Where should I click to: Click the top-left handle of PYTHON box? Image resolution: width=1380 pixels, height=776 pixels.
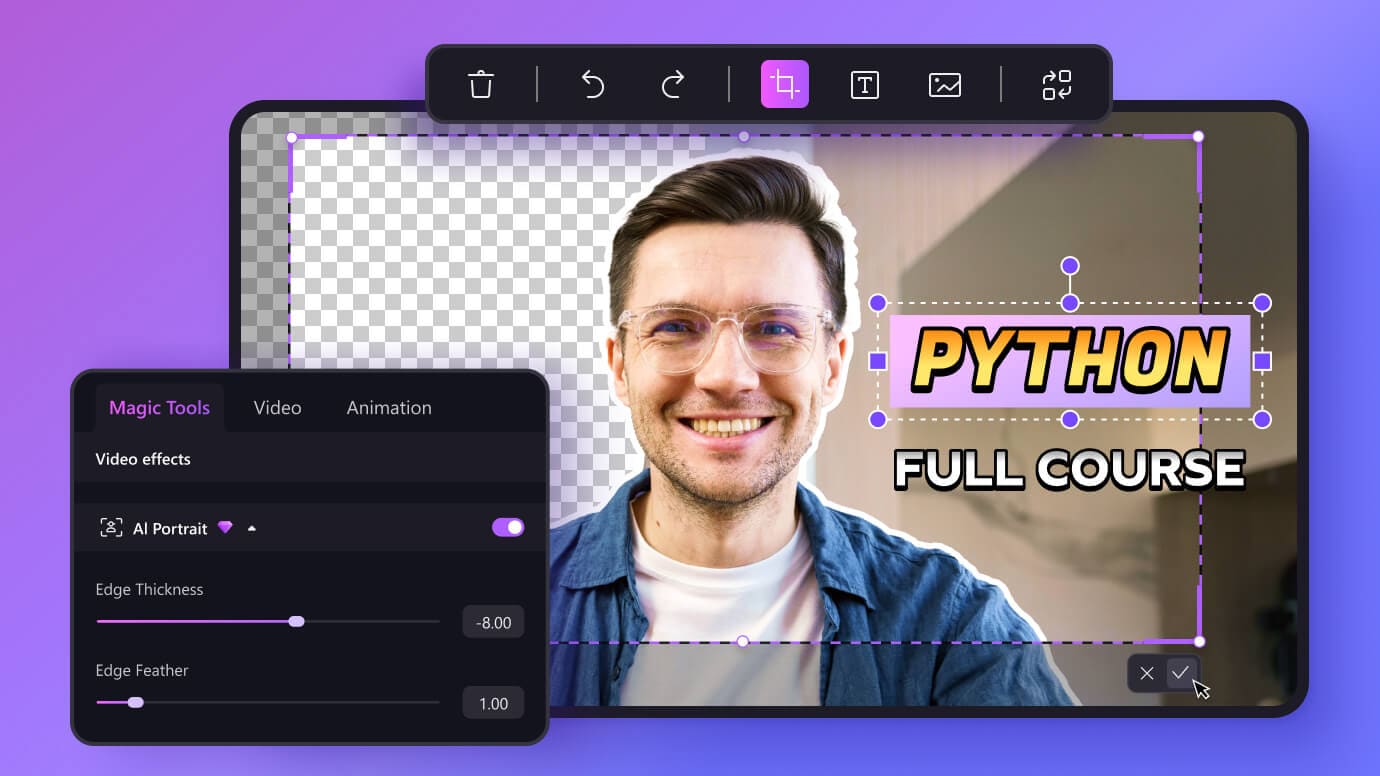[x=878, y=303]
